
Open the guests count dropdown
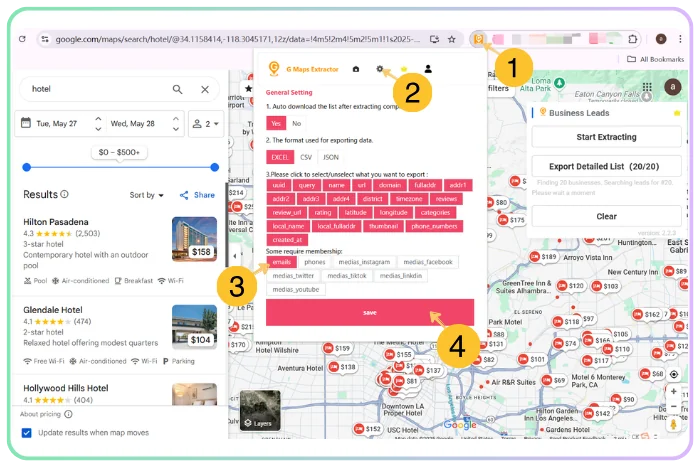click(206, 124)
